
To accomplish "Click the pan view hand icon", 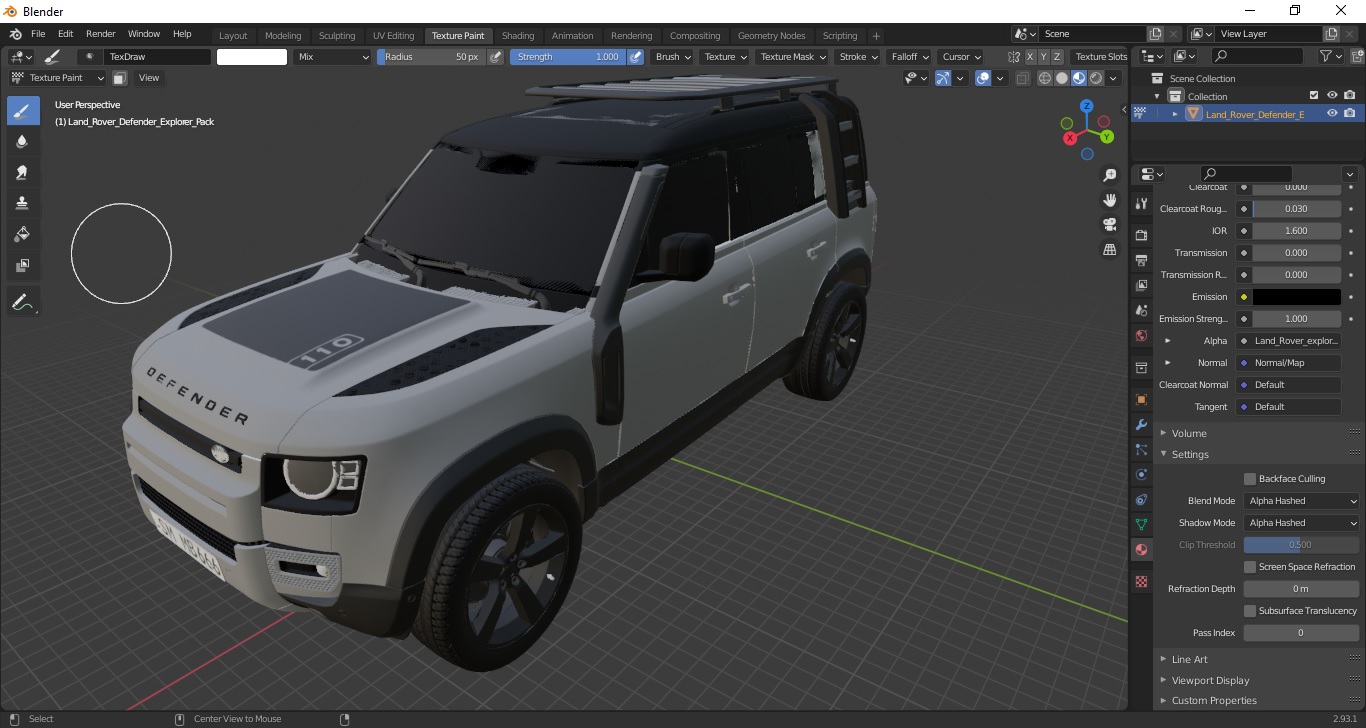I will coord(1109,200).
